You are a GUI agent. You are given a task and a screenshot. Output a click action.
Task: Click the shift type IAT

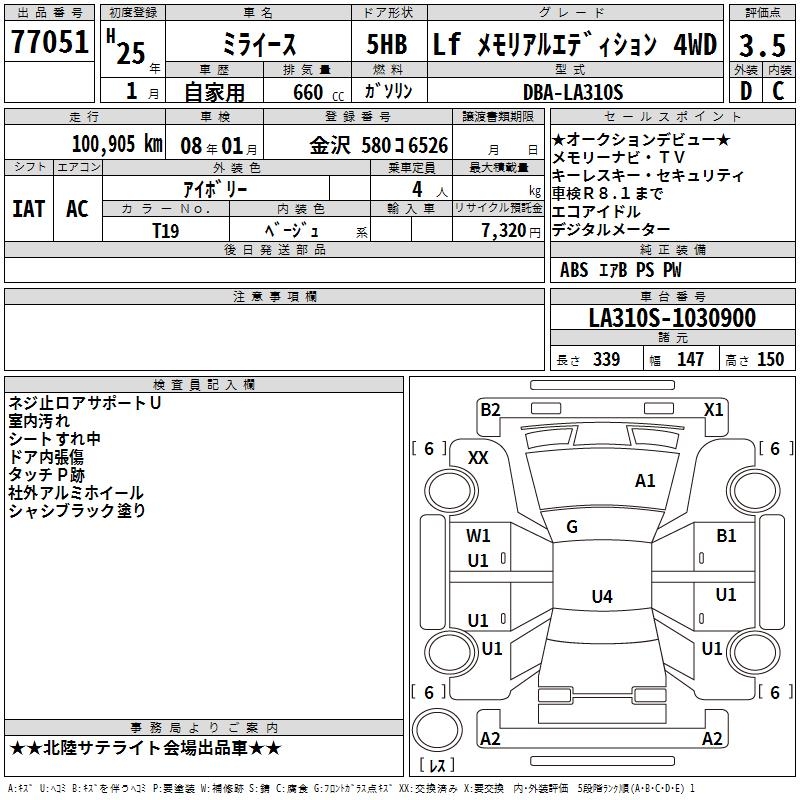tap(29, 209)
